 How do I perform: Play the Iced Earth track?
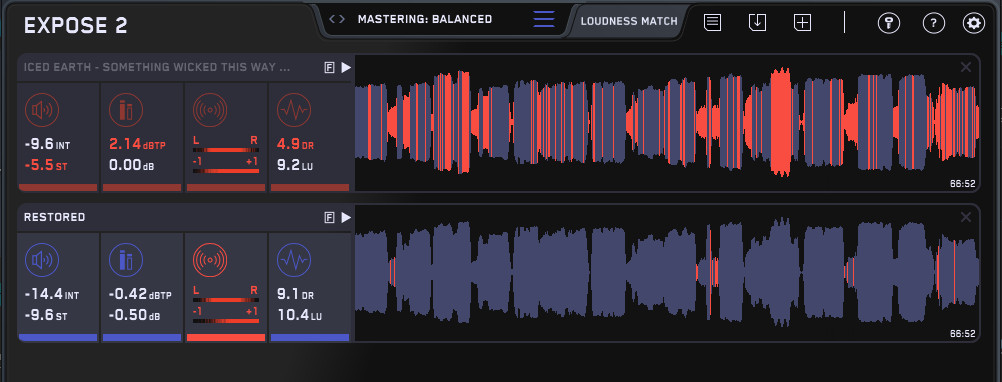346,68
